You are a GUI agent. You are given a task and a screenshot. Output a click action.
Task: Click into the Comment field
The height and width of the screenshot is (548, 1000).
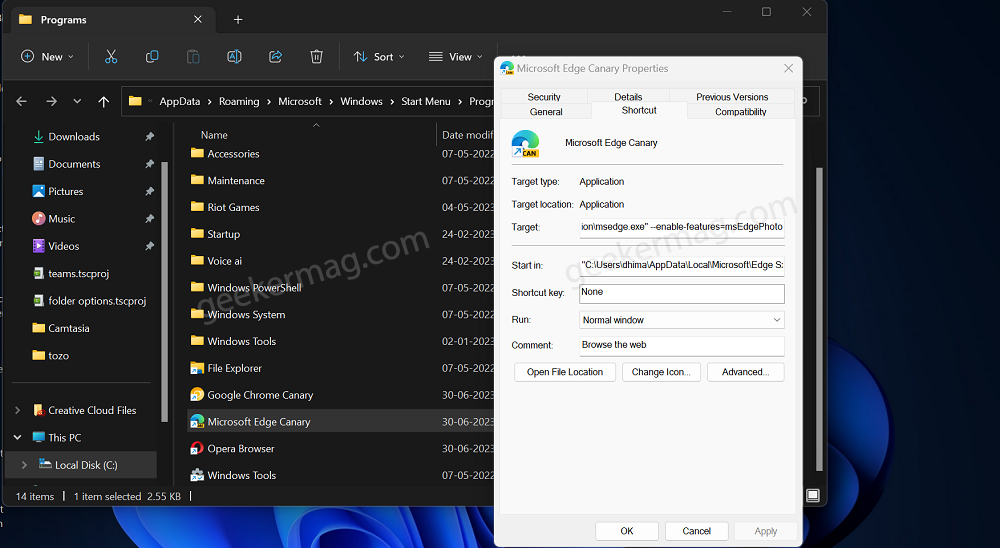tap(682, 345)
